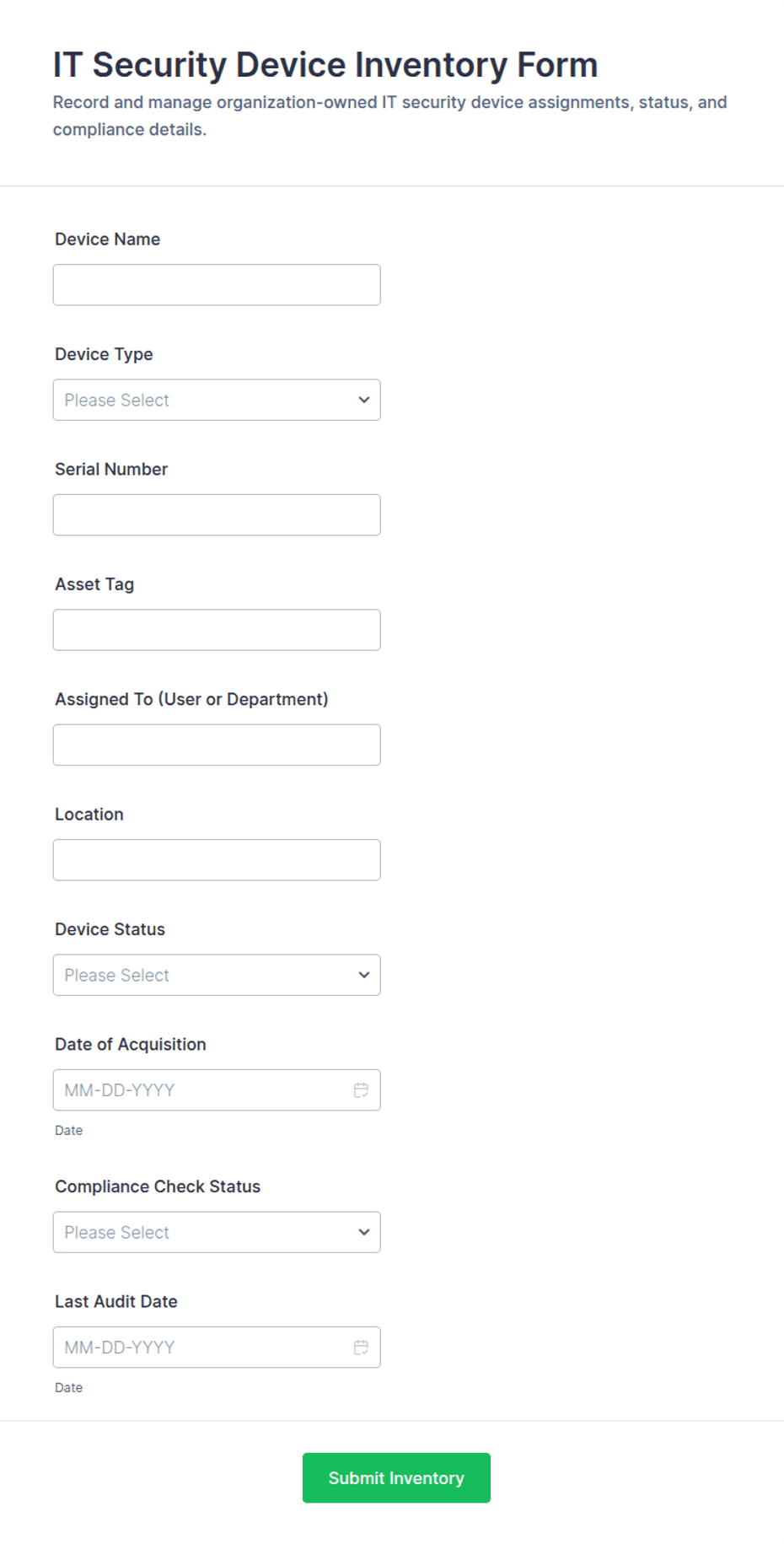Click the Assigned To (User or Department) label
The height and width of the screenshot is (1544, 784).
coord(191,699)
